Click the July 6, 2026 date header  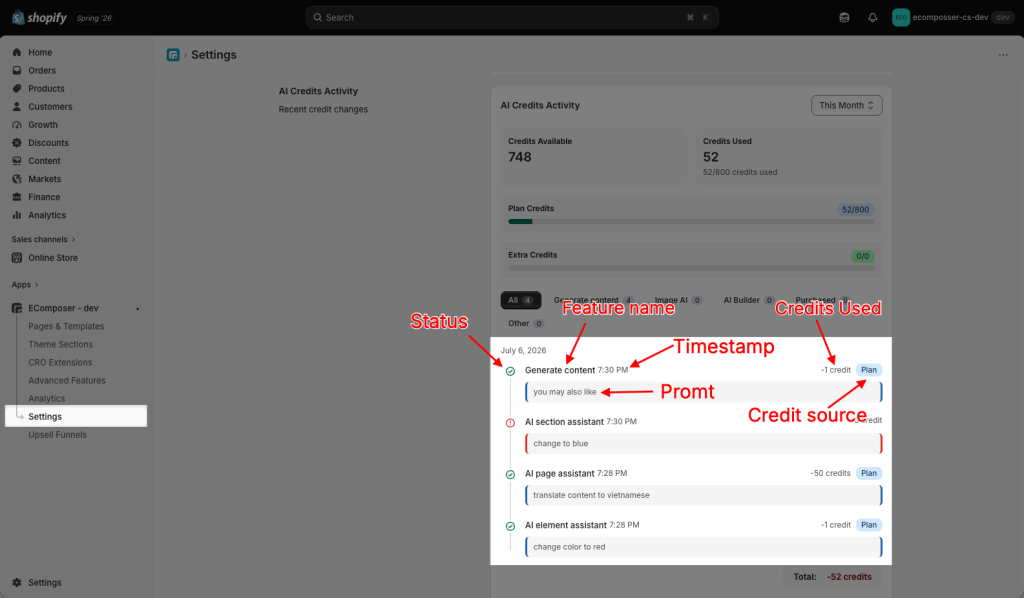pyautogui.click(x=523, y=351)
